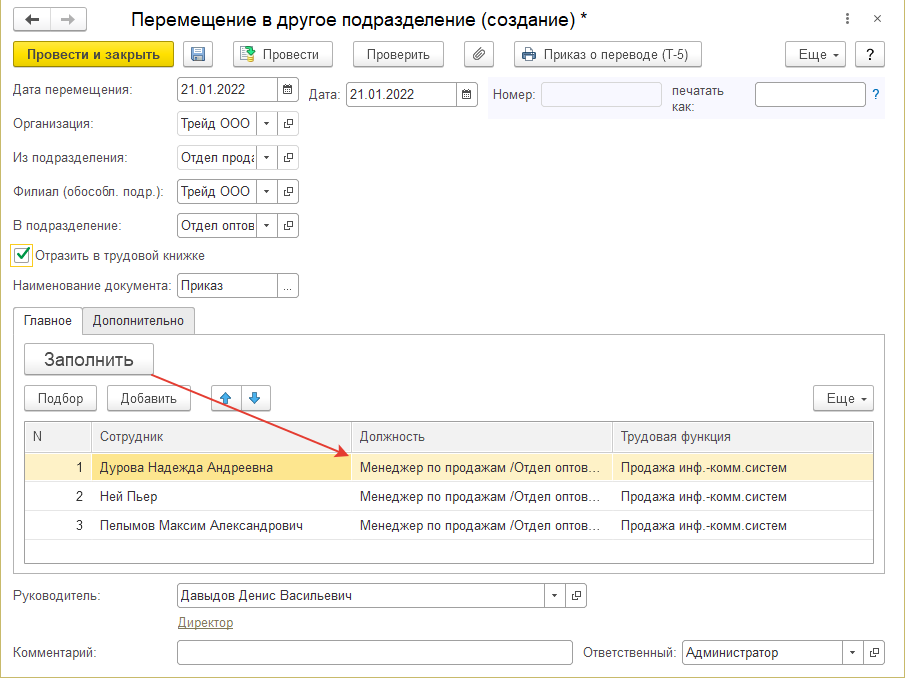Open calendar picker for Дата field
This screenshot has width=905, height=678.
point(467,95)
